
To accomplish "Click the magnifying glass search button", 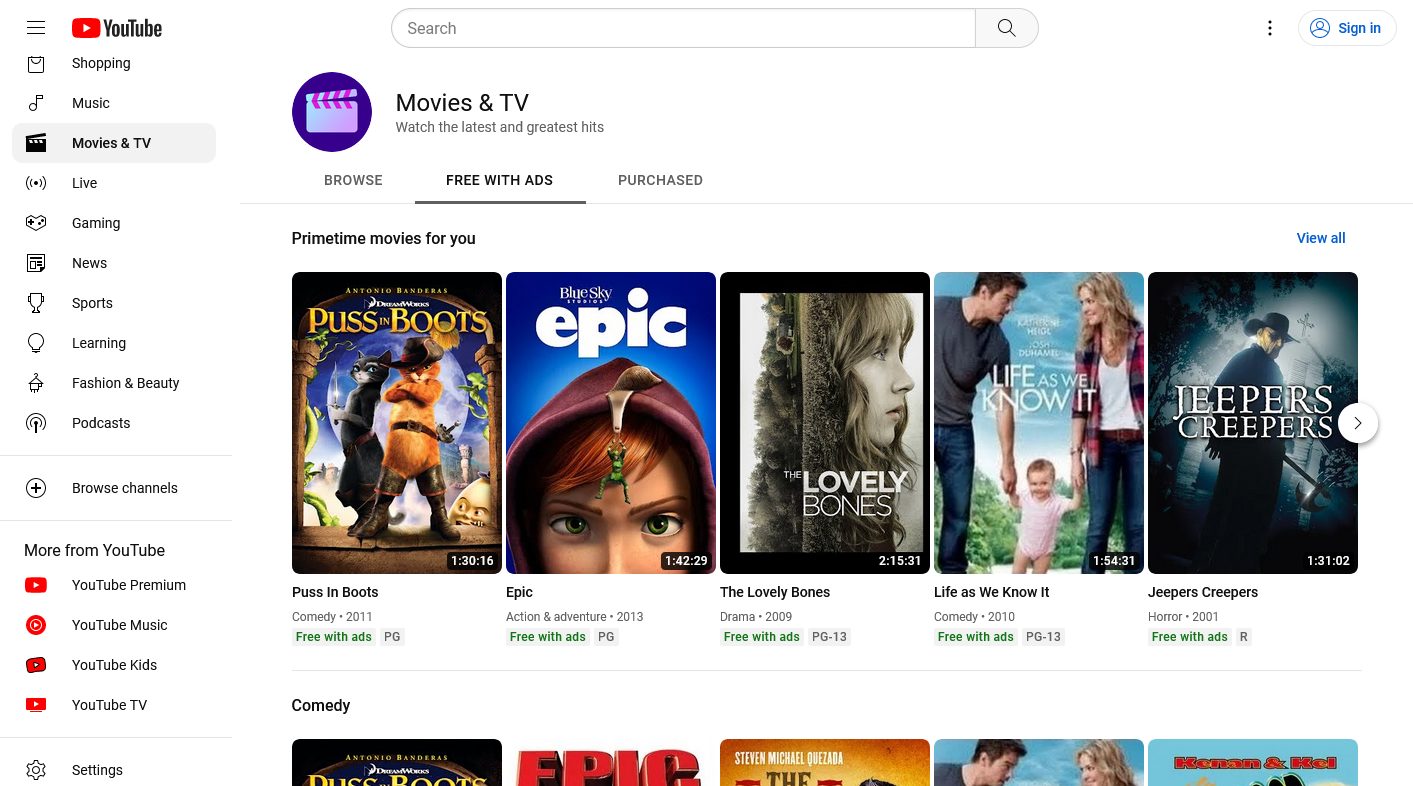I will coord(1006,28).
